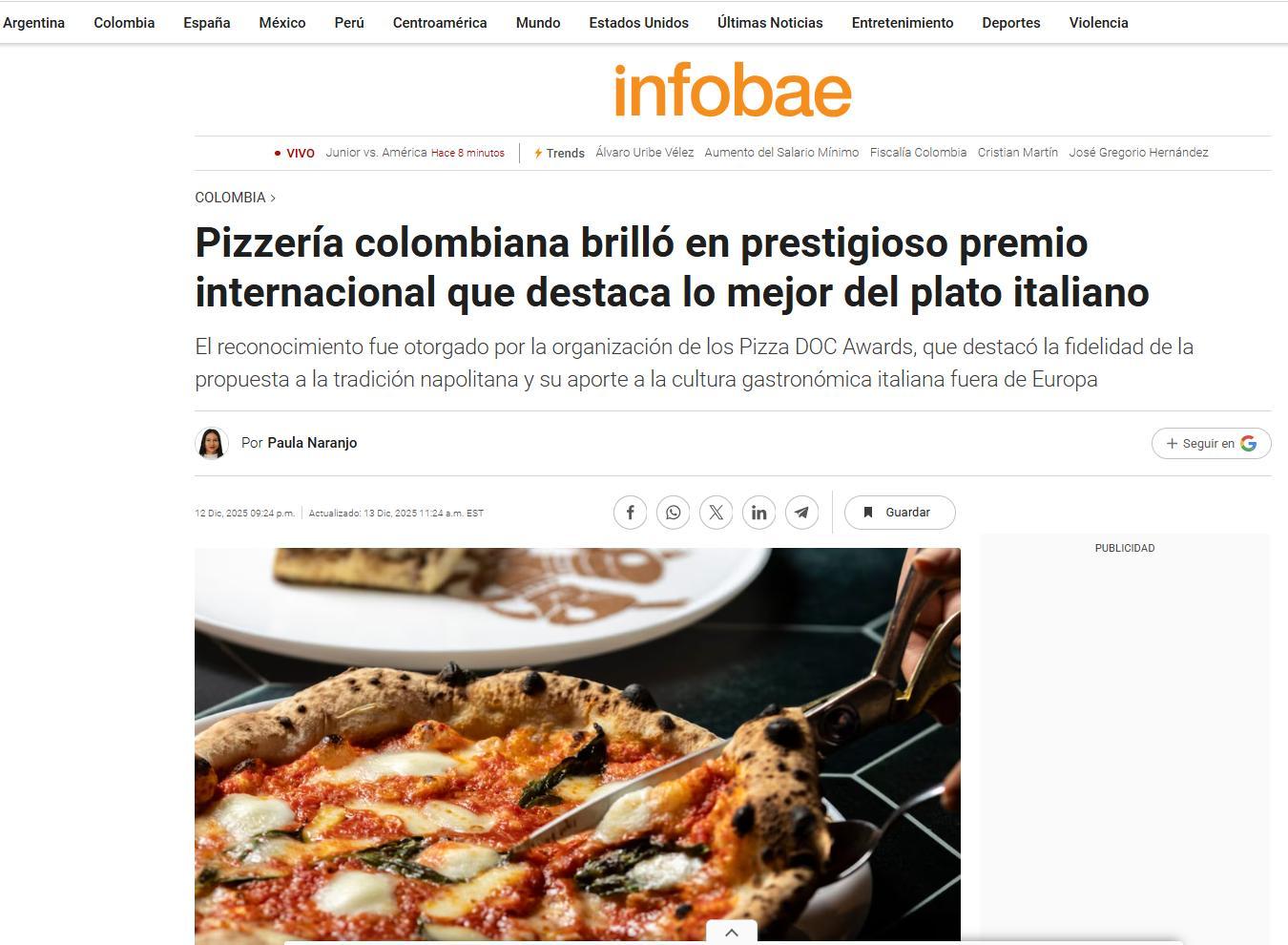Share article on Facebook
1288x945 pixels.
(x=630, y=513)
